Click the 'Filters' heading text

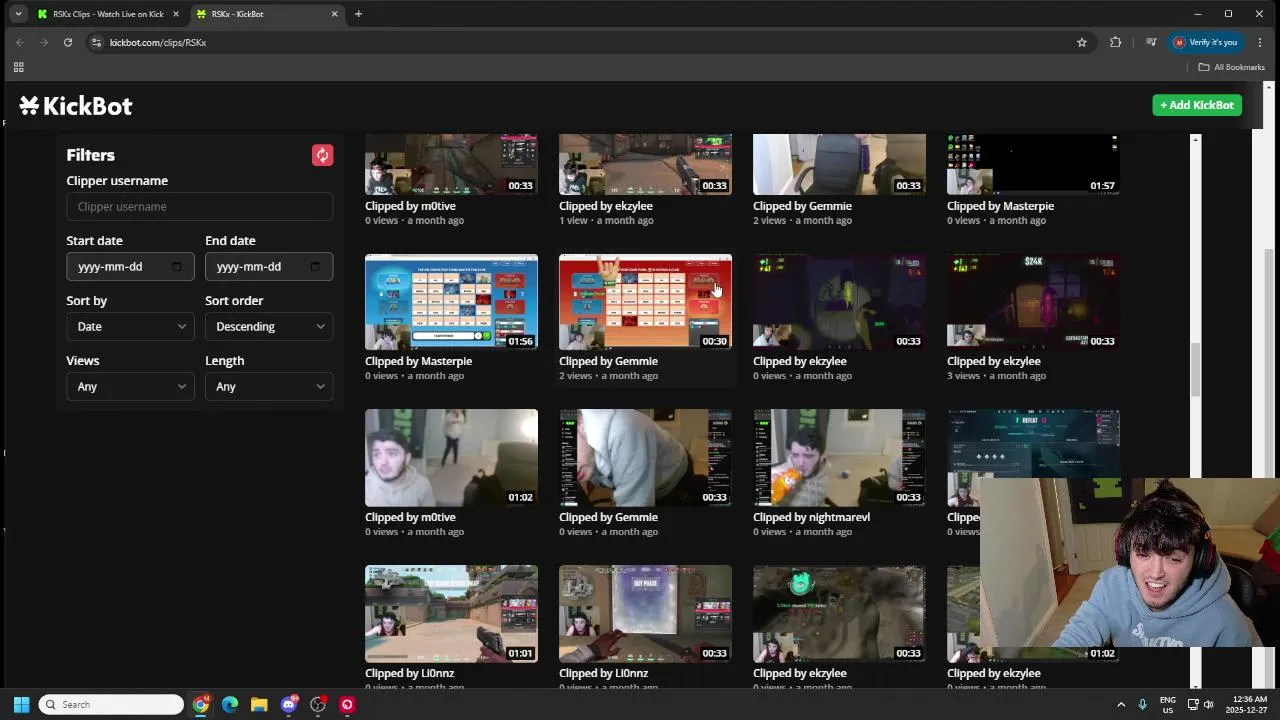pyautogui.click(x=90, y=155)
